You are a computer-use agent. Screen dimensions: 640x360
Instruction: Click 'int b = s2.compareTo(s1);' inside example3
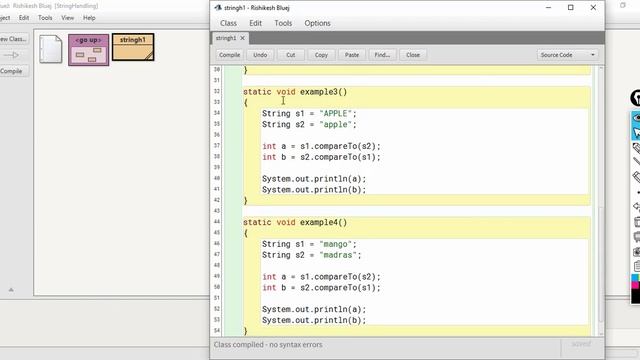click(x=321, y=157)
